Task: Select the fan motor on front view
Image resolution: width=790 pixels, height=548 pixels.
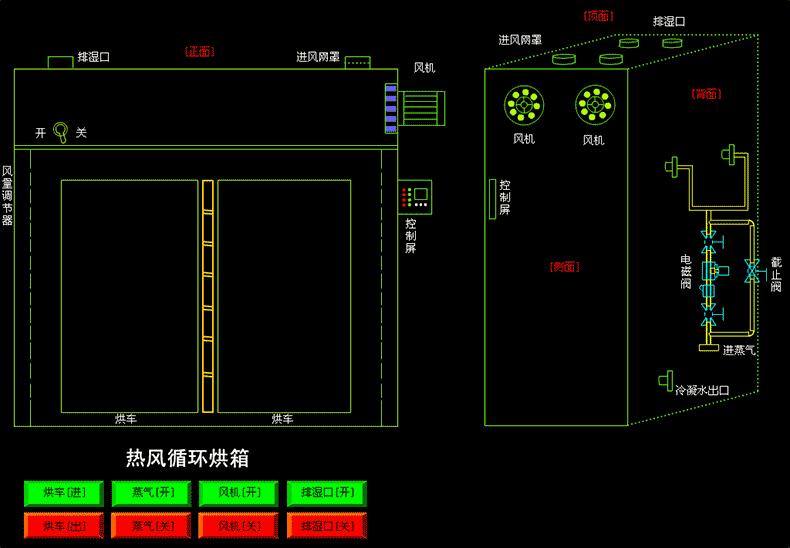Action: point(421,108)
